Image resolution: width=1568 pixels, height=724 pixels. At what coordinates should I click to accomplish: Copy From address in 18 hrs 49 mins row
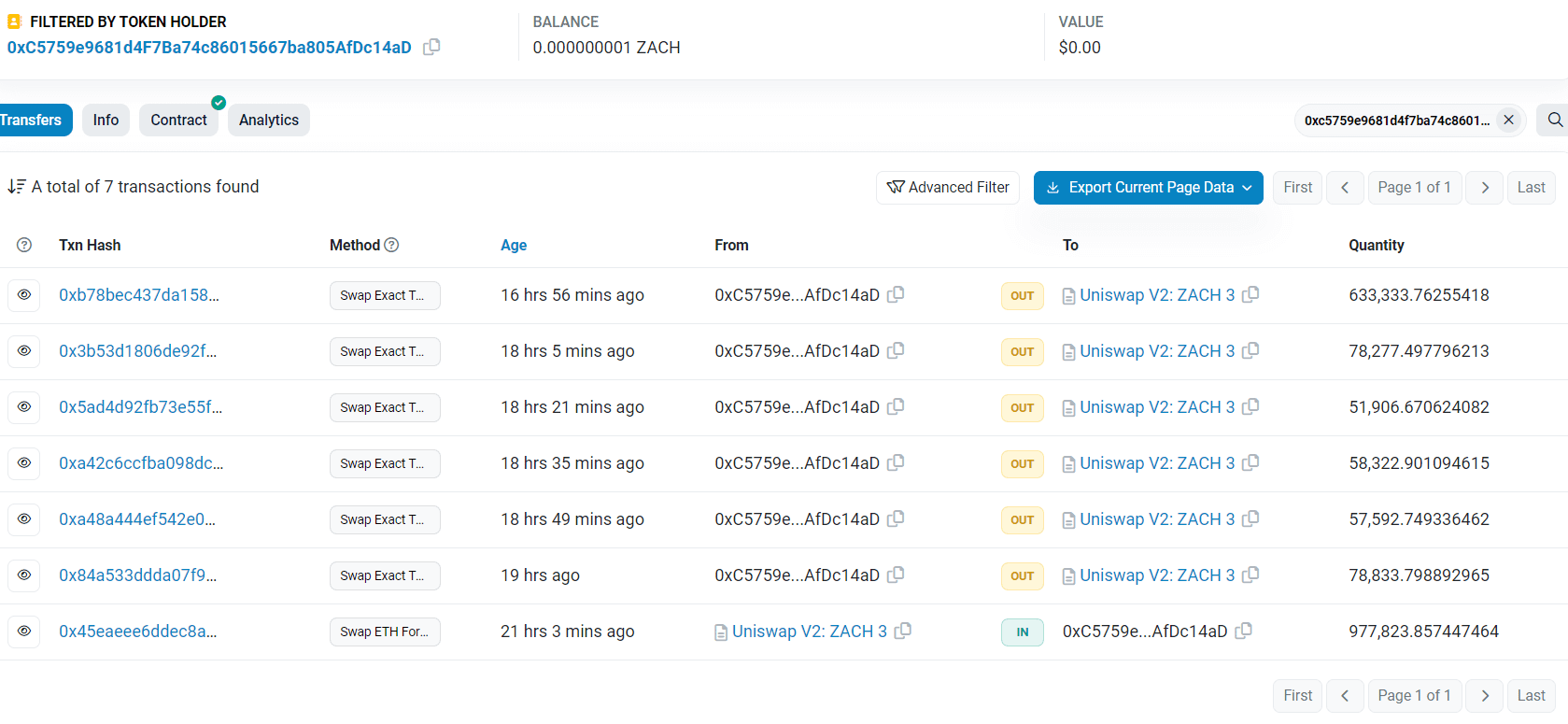896,518
